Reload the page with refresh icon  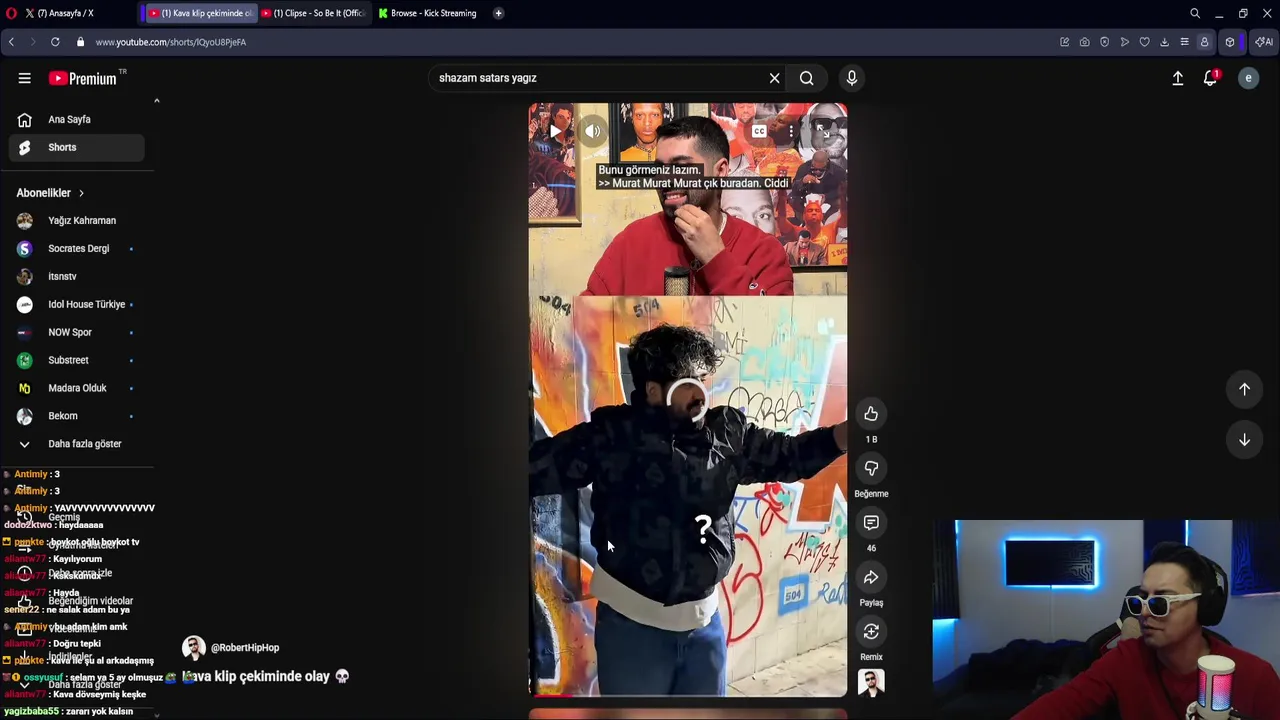point(55,42)
